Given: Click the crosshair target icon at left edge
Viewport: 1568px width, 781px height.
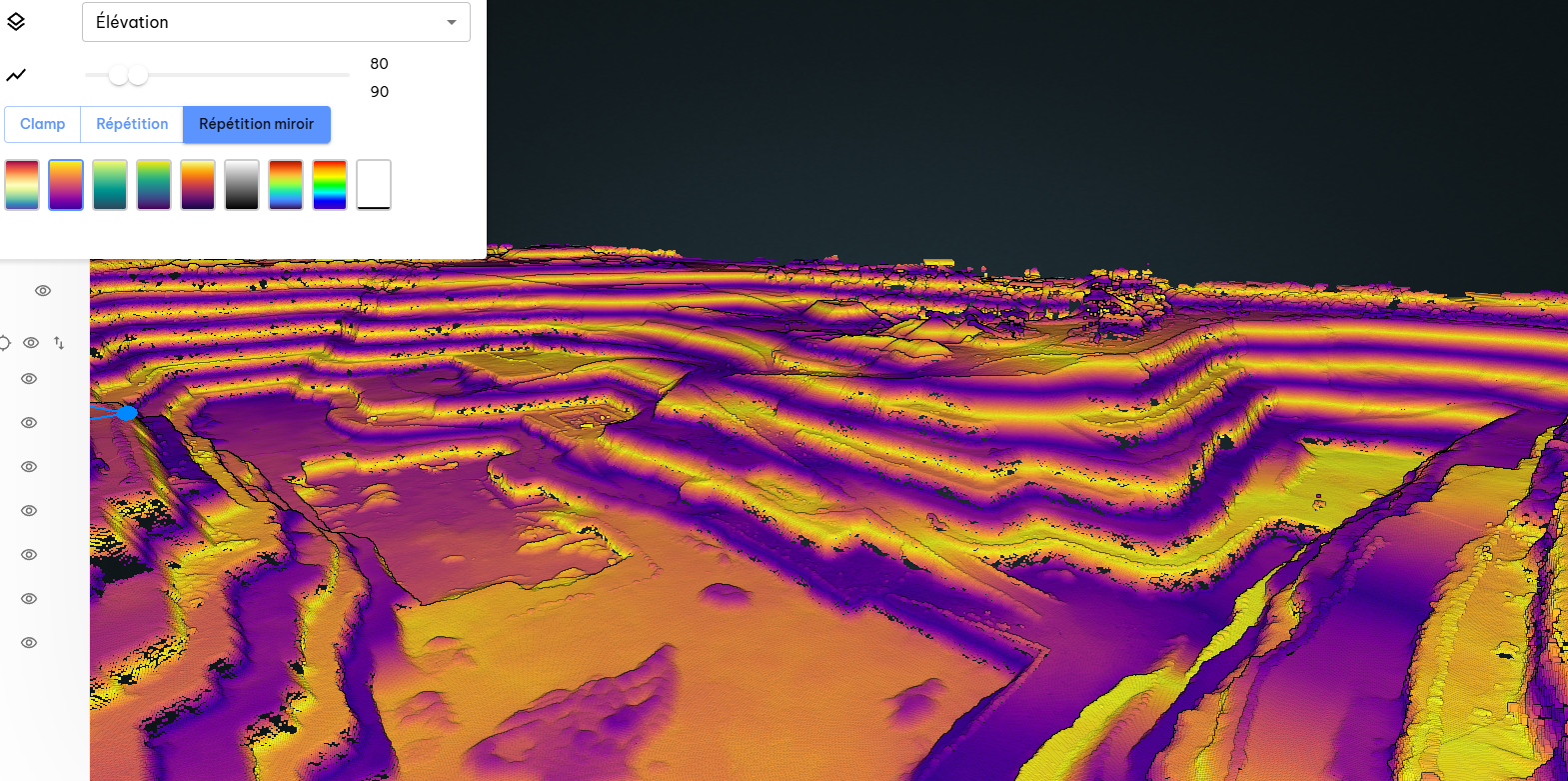Looking at the screenshot, I should click(x=4, y=343).
